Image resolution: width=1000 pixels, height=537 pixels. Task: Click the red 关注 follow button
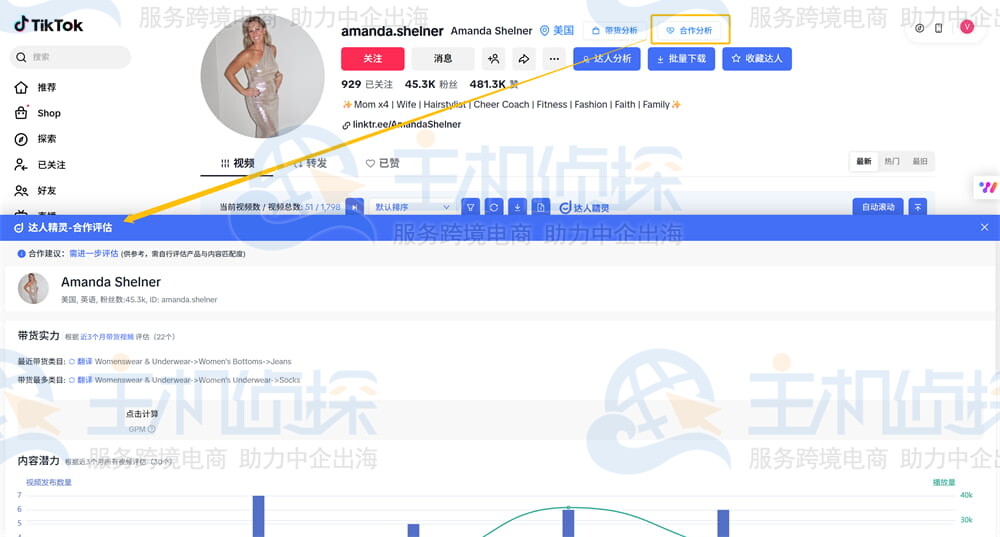(372, 59)
